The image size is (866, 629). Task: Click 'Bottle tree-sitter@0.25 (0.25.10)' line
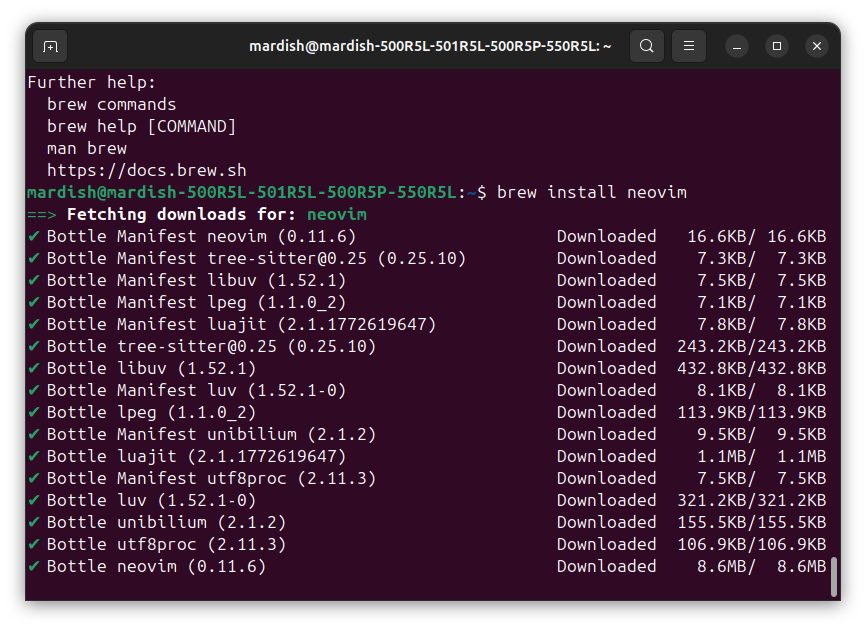pos(212,347)
